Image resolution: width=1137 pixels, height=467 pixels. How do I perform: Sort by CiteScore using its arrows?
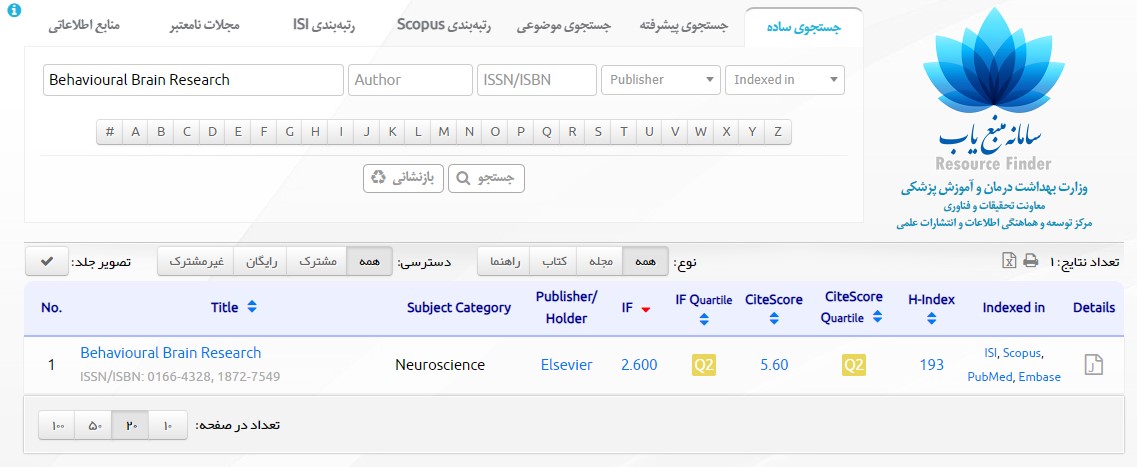point(774,320)
